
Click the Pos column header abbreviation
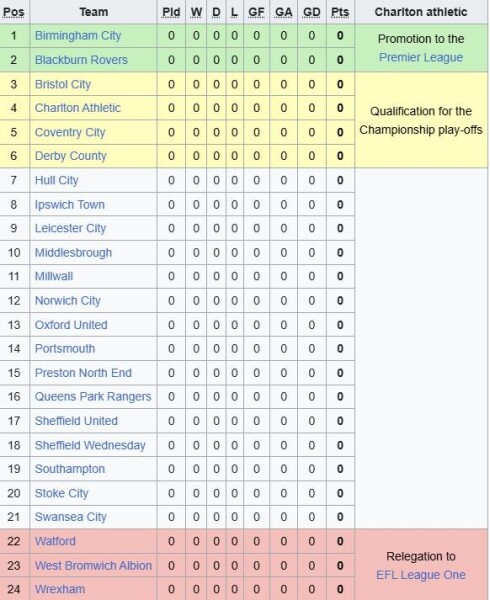tap(13, 12)
